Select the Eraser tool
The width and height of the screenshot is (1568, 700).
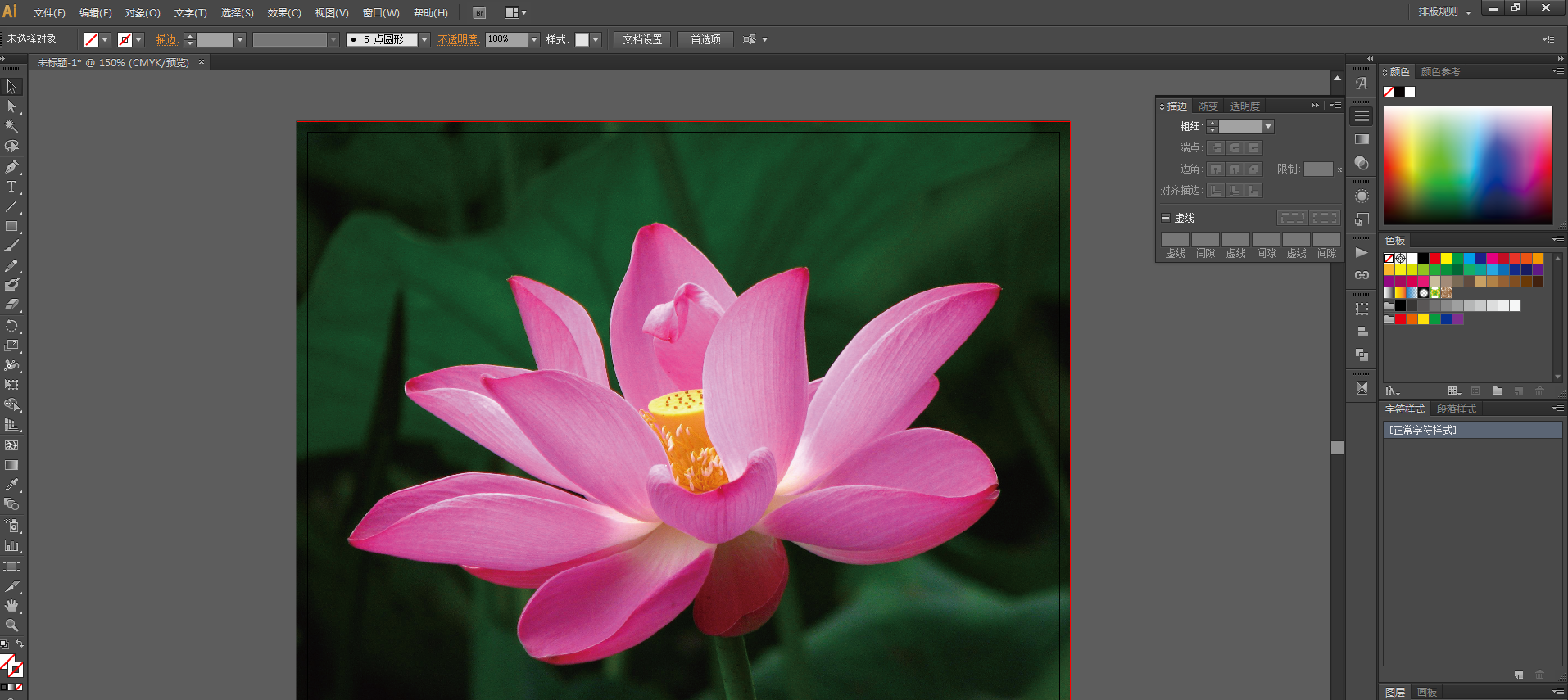(11, 305)
